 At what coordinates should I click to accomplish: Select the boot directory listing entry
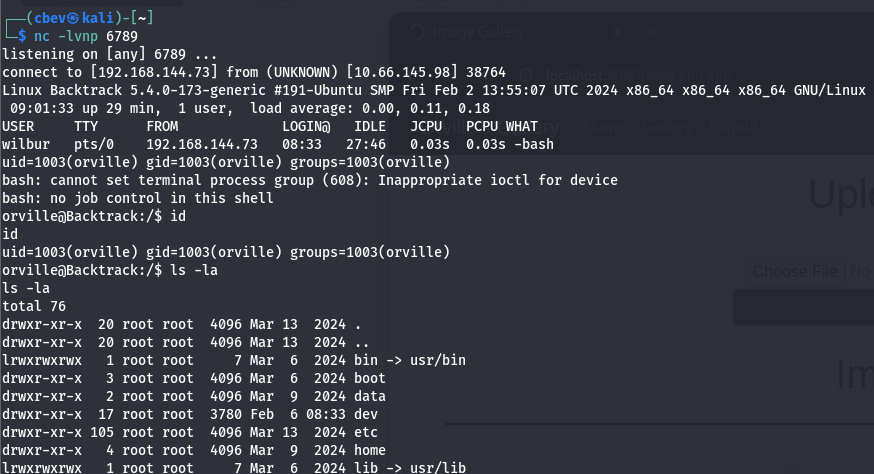click(x=370, y=378)
